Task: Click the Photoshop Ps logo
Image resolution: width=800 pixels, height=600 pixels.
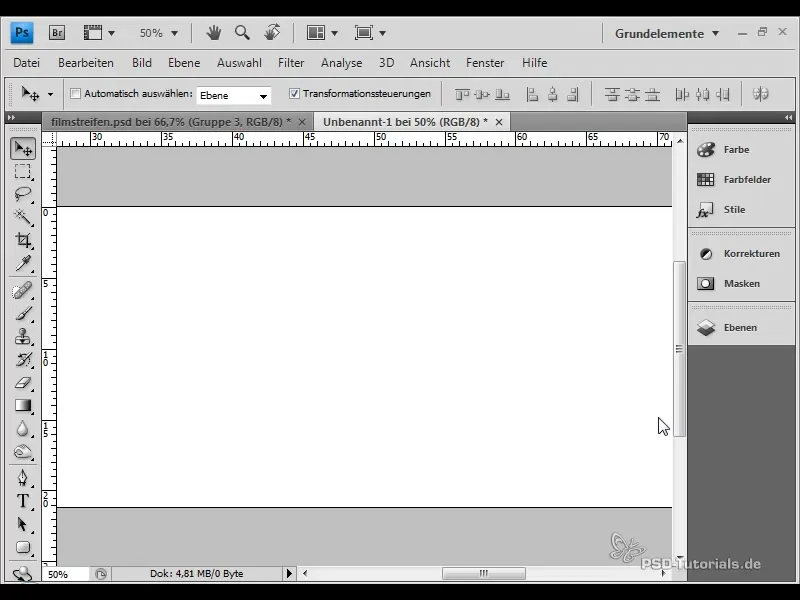Action: tap(22, 33)
